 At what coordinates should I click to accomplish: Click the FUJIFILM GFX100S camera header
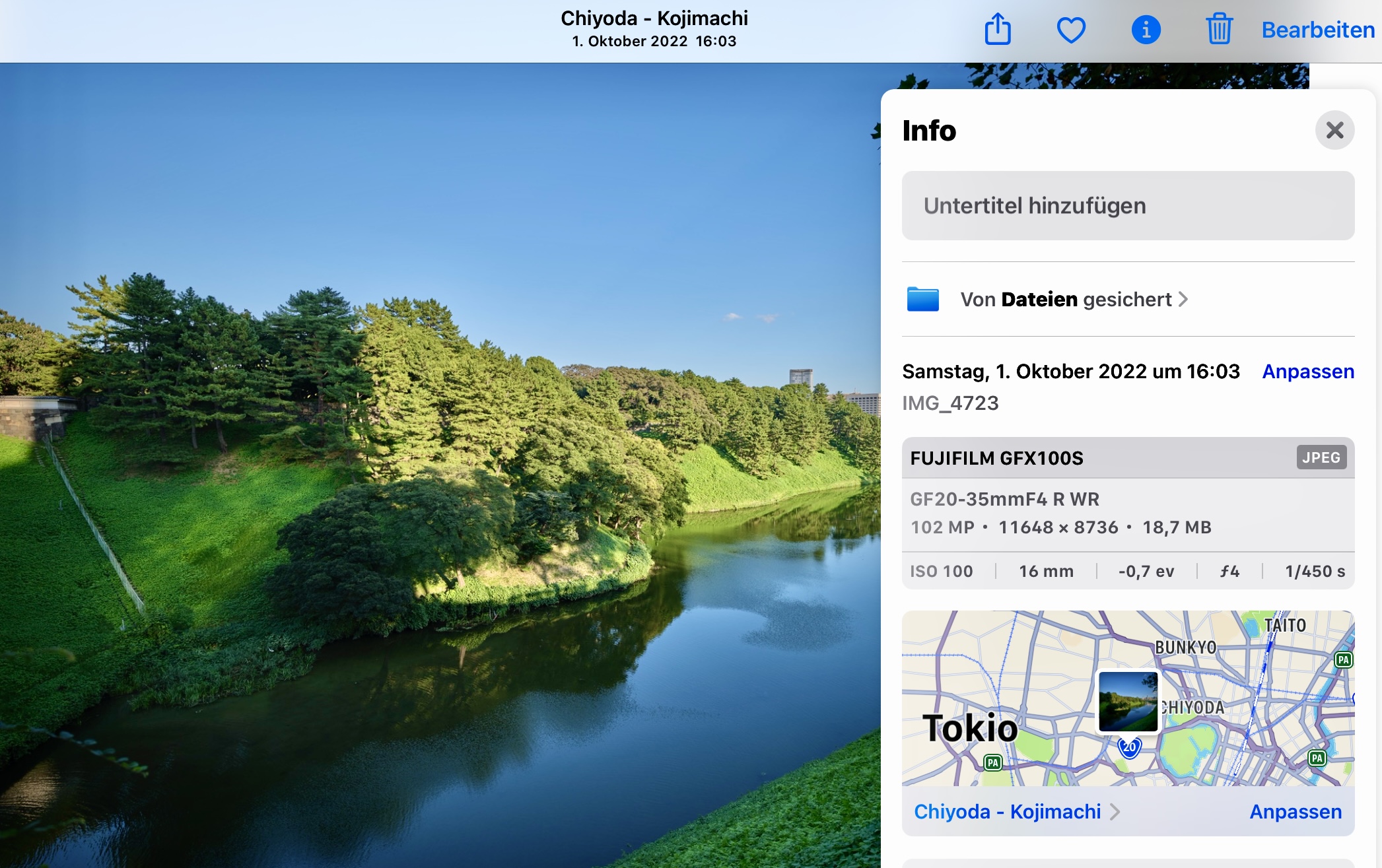pyautogui.click(x=996, y=458)
